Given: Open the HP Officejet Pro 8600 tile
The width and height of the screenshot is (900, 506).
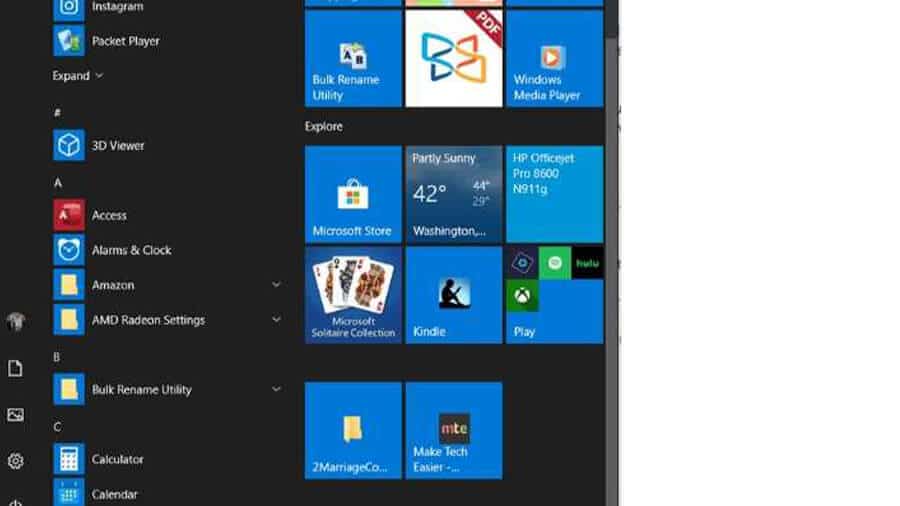Looking at the screenshot, I should (x=554, y=194).
